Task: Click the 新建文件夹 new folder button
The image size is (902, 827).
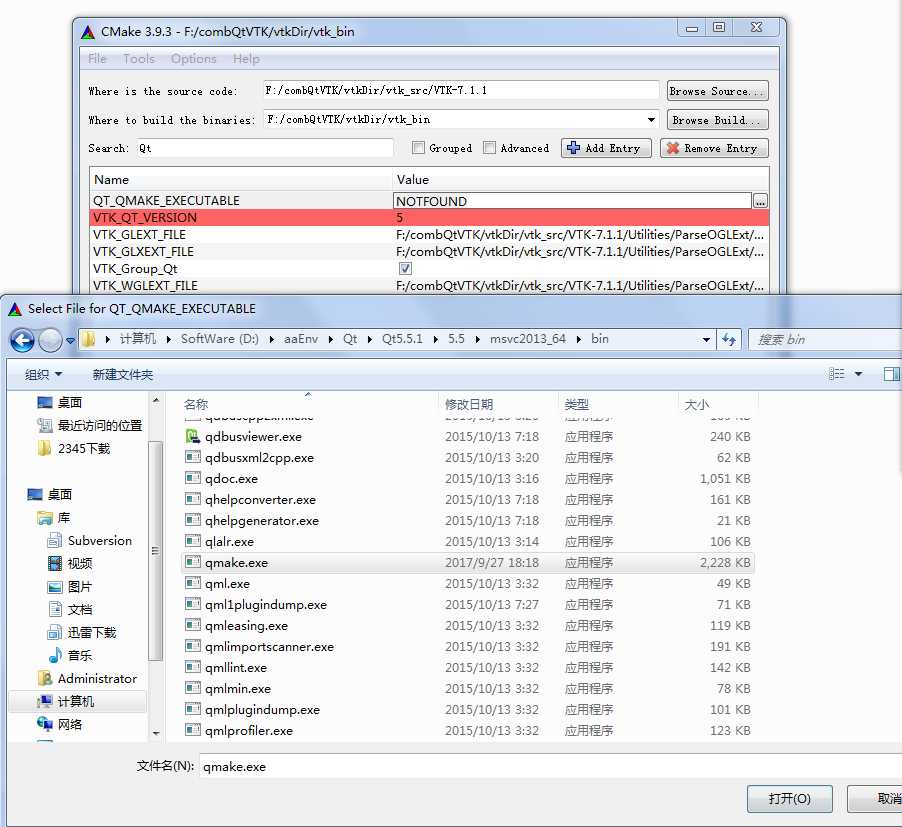Action: pyautogui.click(x=123, y=374)
